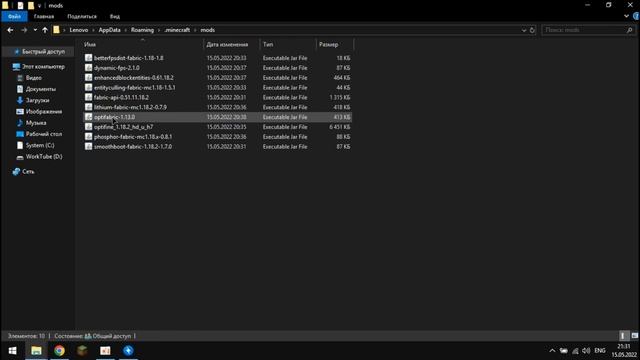Select dynamic-fps-2.1.0 file
The height and width of the screenshot is (360, 640).
[116, 68]
